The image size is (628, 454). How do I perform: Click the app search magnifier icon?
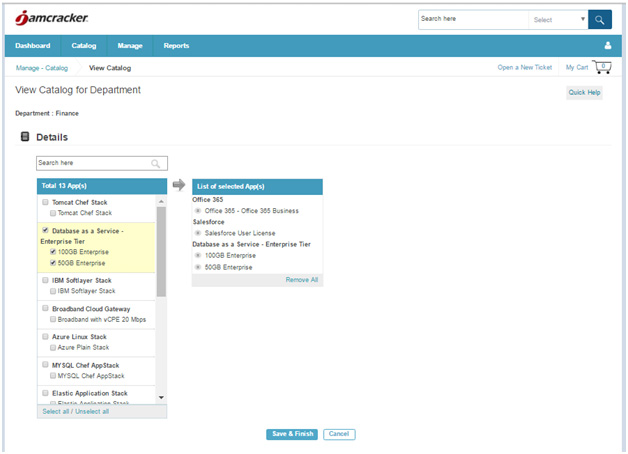click(155, 163)
